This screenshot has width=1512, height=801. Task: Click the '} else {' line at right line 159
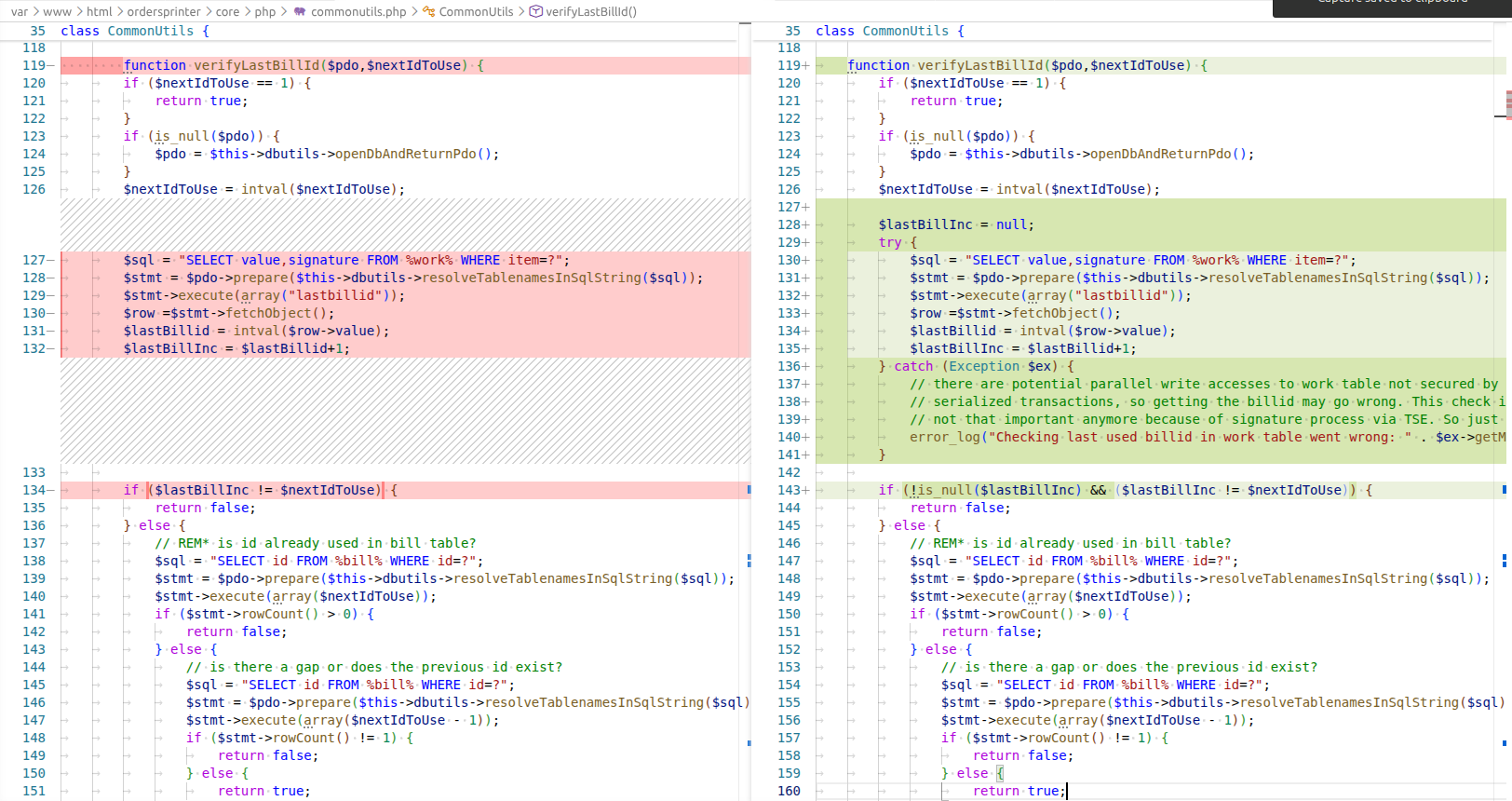click(x=973, y=773)
